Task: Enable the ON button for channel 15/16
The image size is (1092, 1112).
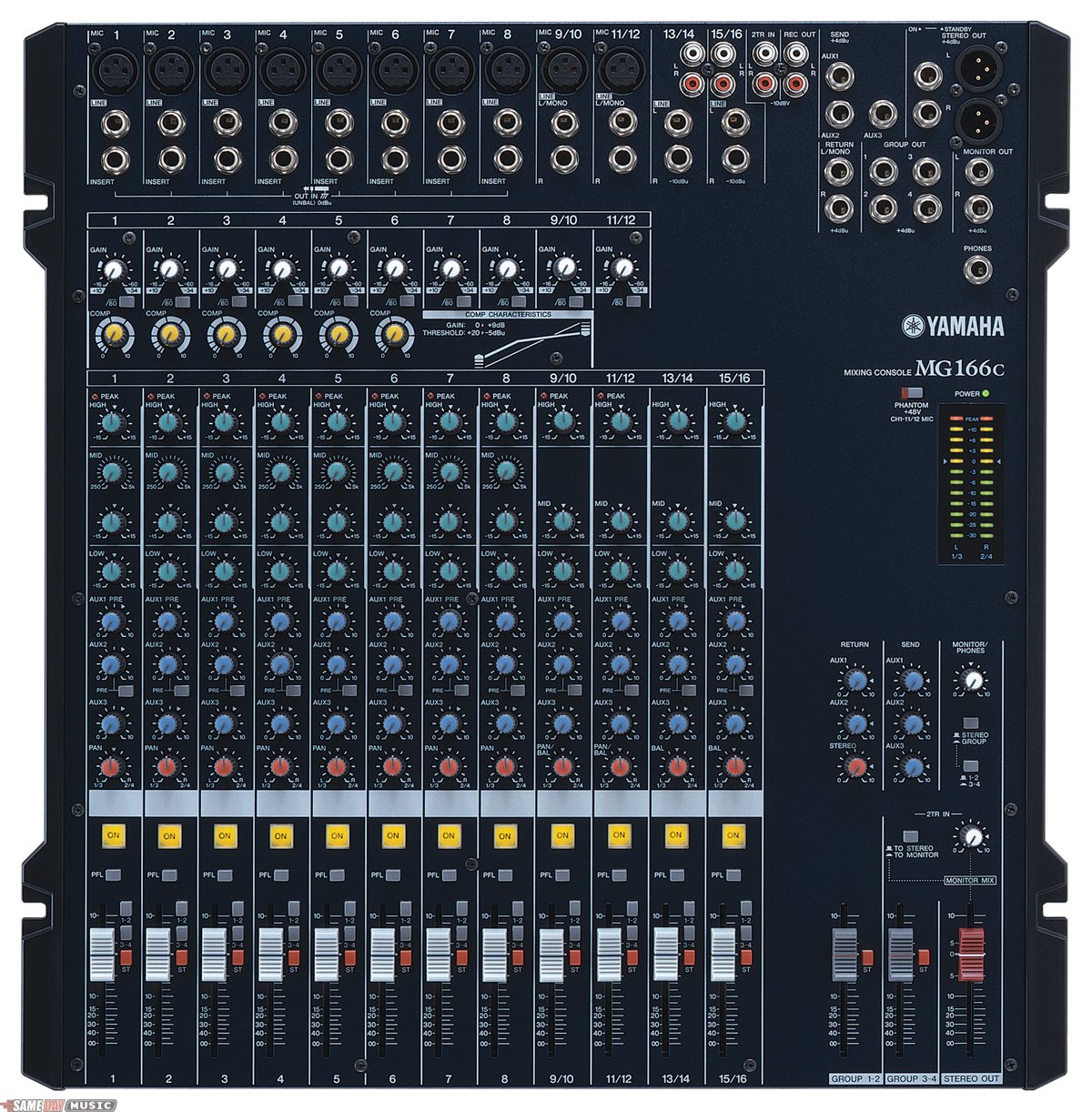Action: tap(732, 834)
